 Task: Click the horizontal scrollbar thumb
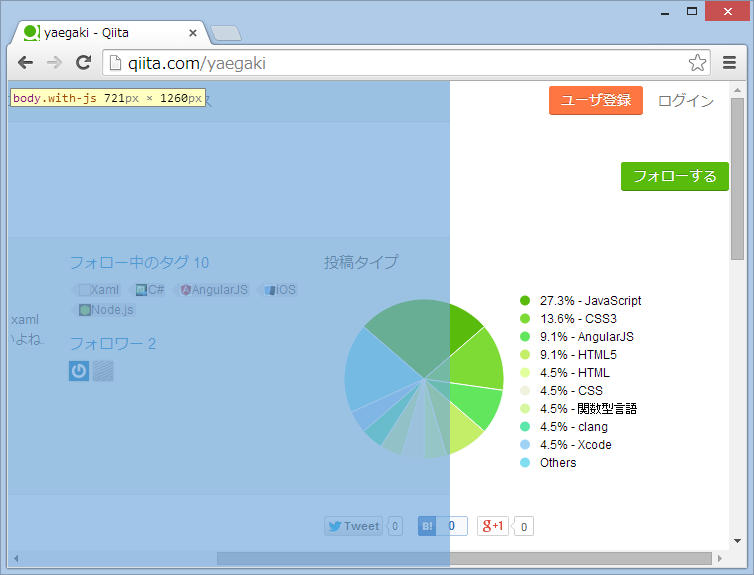[464, 558]
